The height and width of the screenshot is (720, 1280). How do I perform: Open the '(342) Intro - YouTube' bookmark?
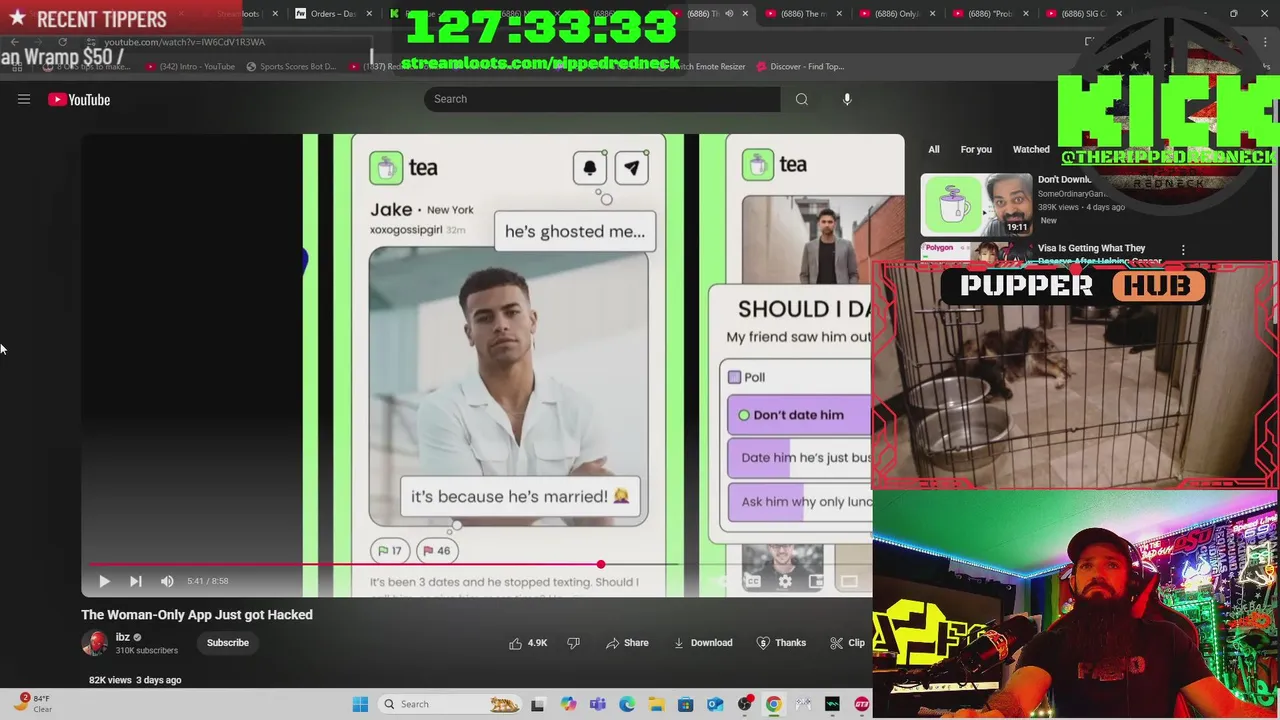(191, 67)
